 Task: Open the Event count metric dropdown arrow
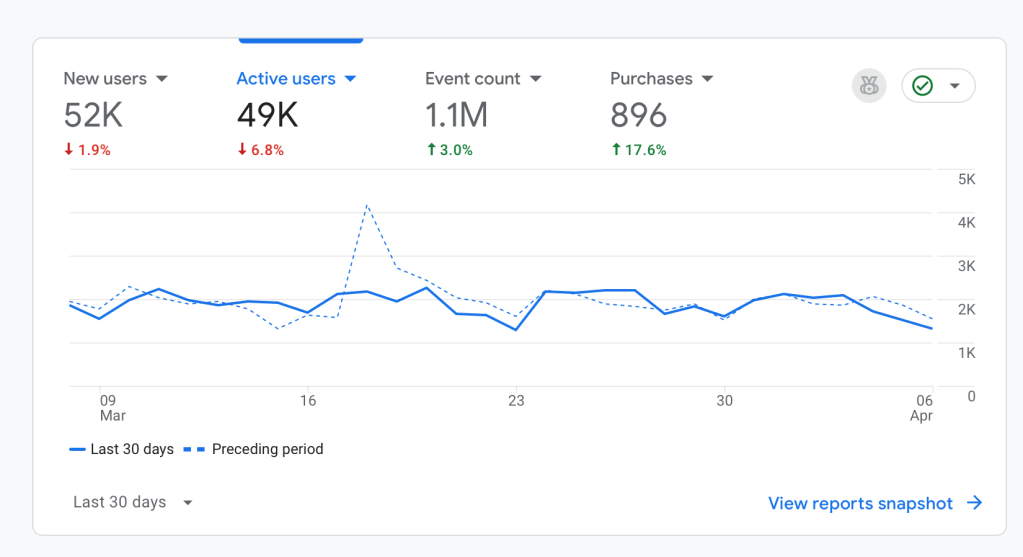pyautogui.click(x=535, y=79)
